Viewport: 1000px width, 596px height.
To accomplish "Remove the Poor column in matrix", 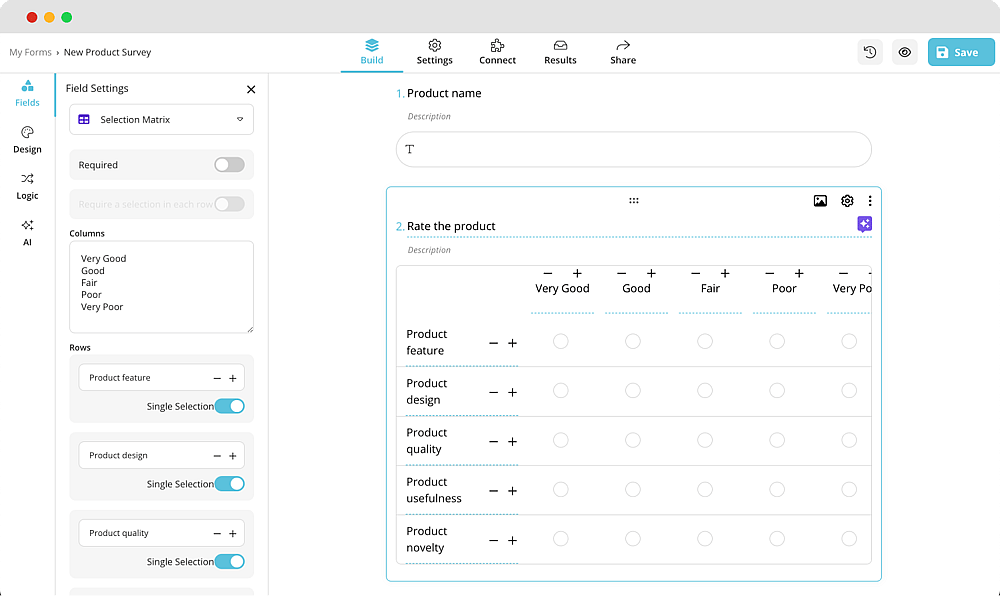I will tap(770, 273).
